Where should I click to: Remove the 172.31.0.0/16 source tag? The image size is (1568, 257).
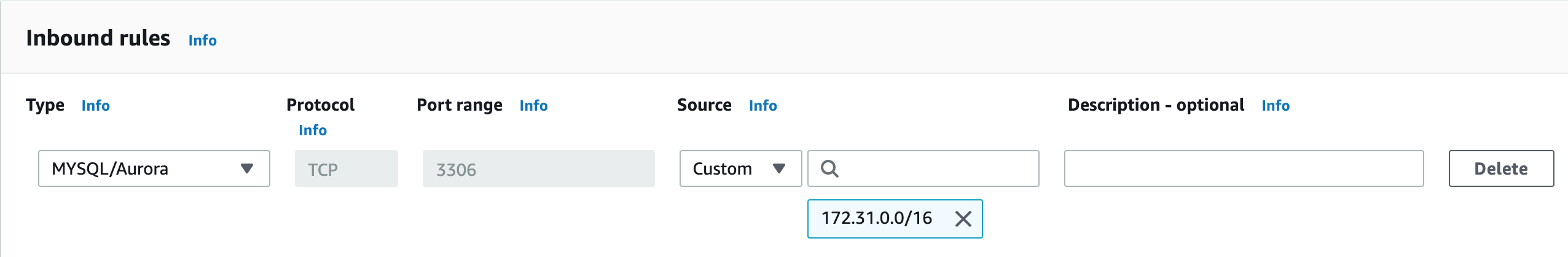pyautogui.click(x=963, y=219)
